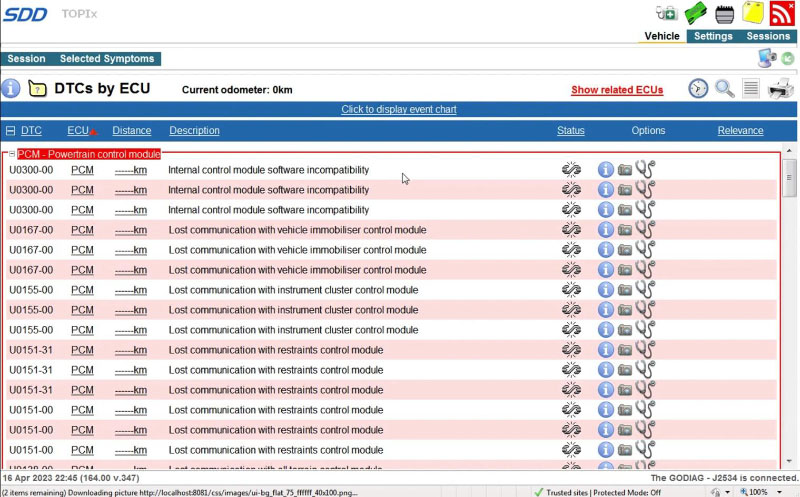Click the scrollbar up arrow
The width and height of the screenshot is (800, 497).
[x=789, y=152]
